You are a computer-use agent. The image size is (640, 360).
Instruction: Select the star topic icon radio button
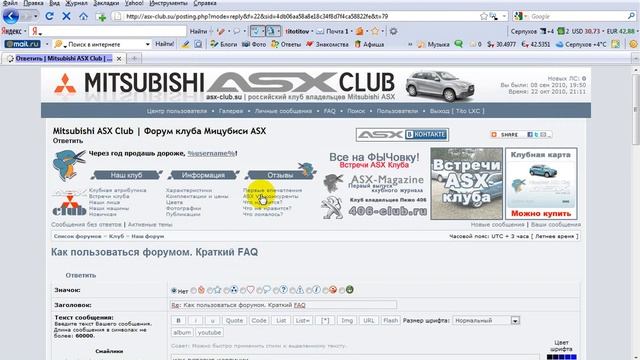click(210, 291)
